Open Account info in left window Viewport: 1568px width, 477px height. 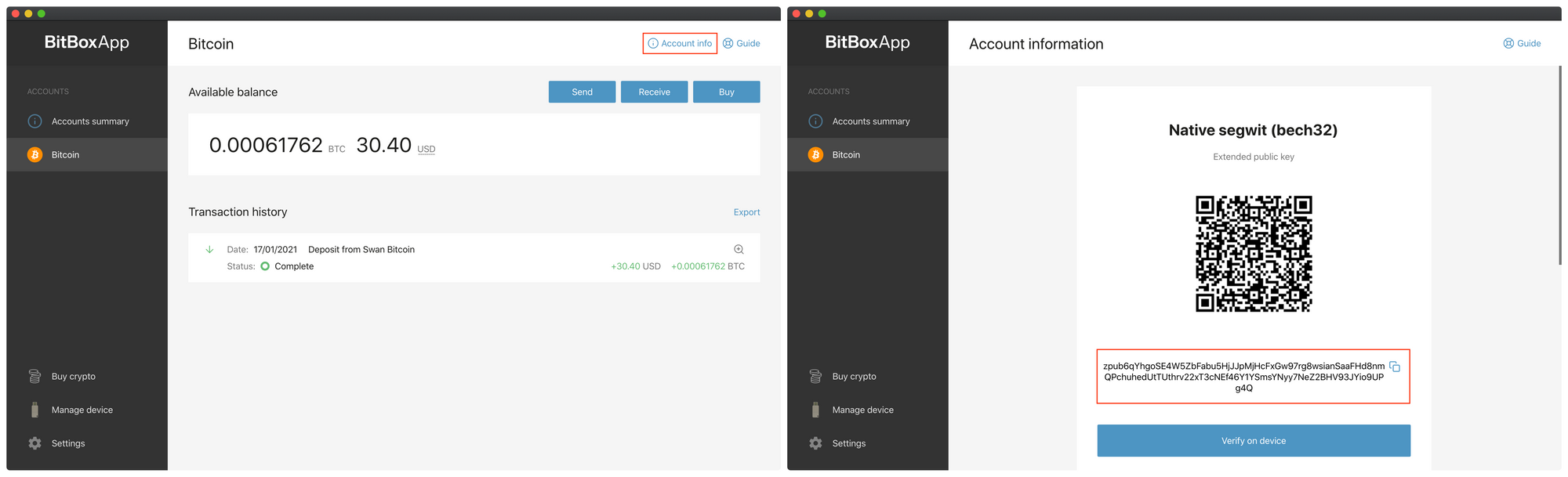coord(680,44)
